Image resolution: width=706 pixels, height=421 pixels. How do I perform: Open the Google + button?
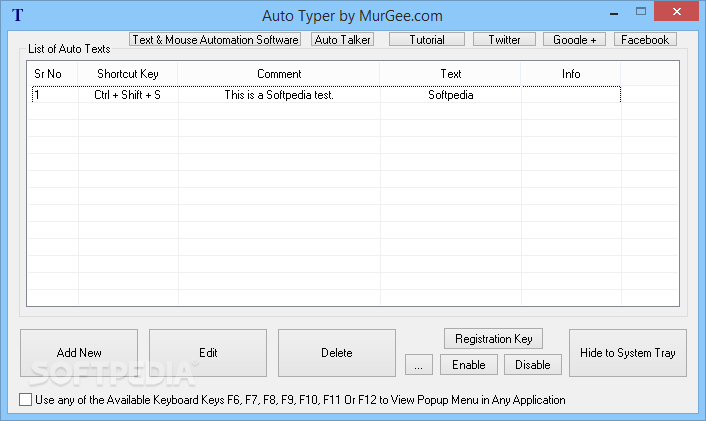(x=575, y=40)
